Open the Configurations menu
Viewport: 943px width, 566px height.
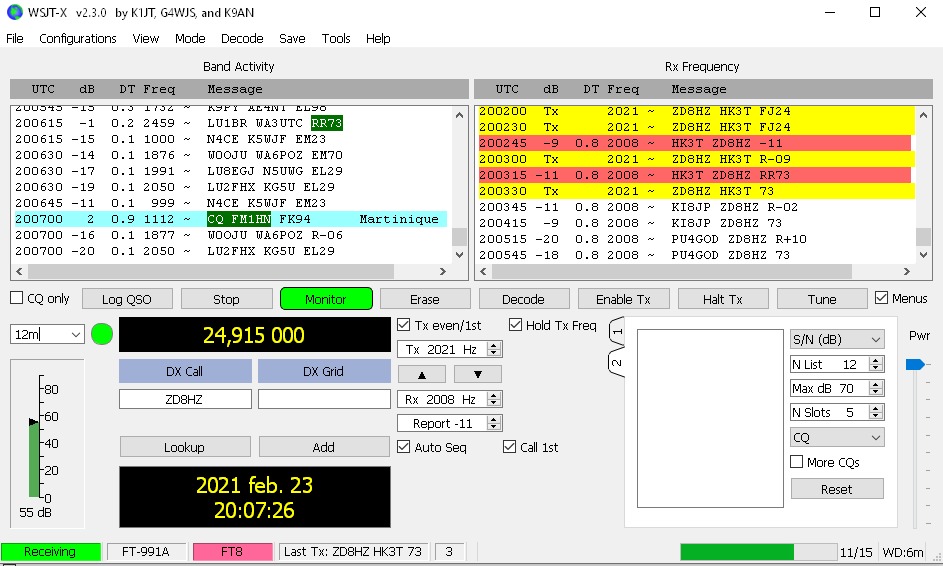click(78, 39)
